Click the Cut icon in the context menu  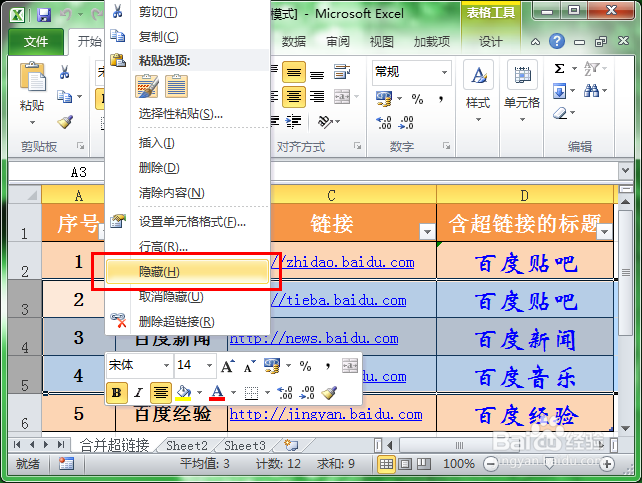(x=118, y=11)
